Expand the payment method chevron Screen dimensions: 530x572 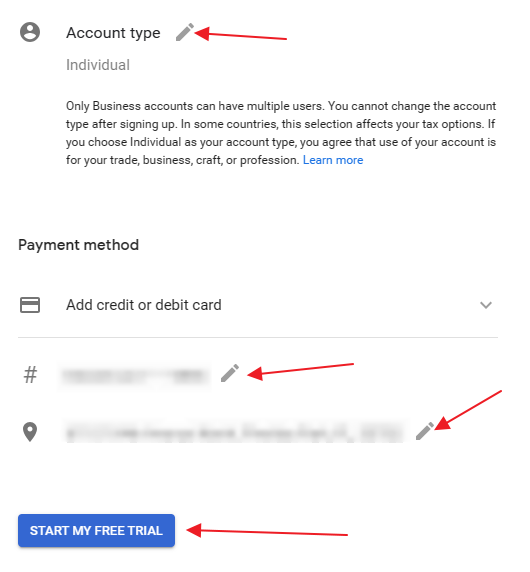point(486,305)
